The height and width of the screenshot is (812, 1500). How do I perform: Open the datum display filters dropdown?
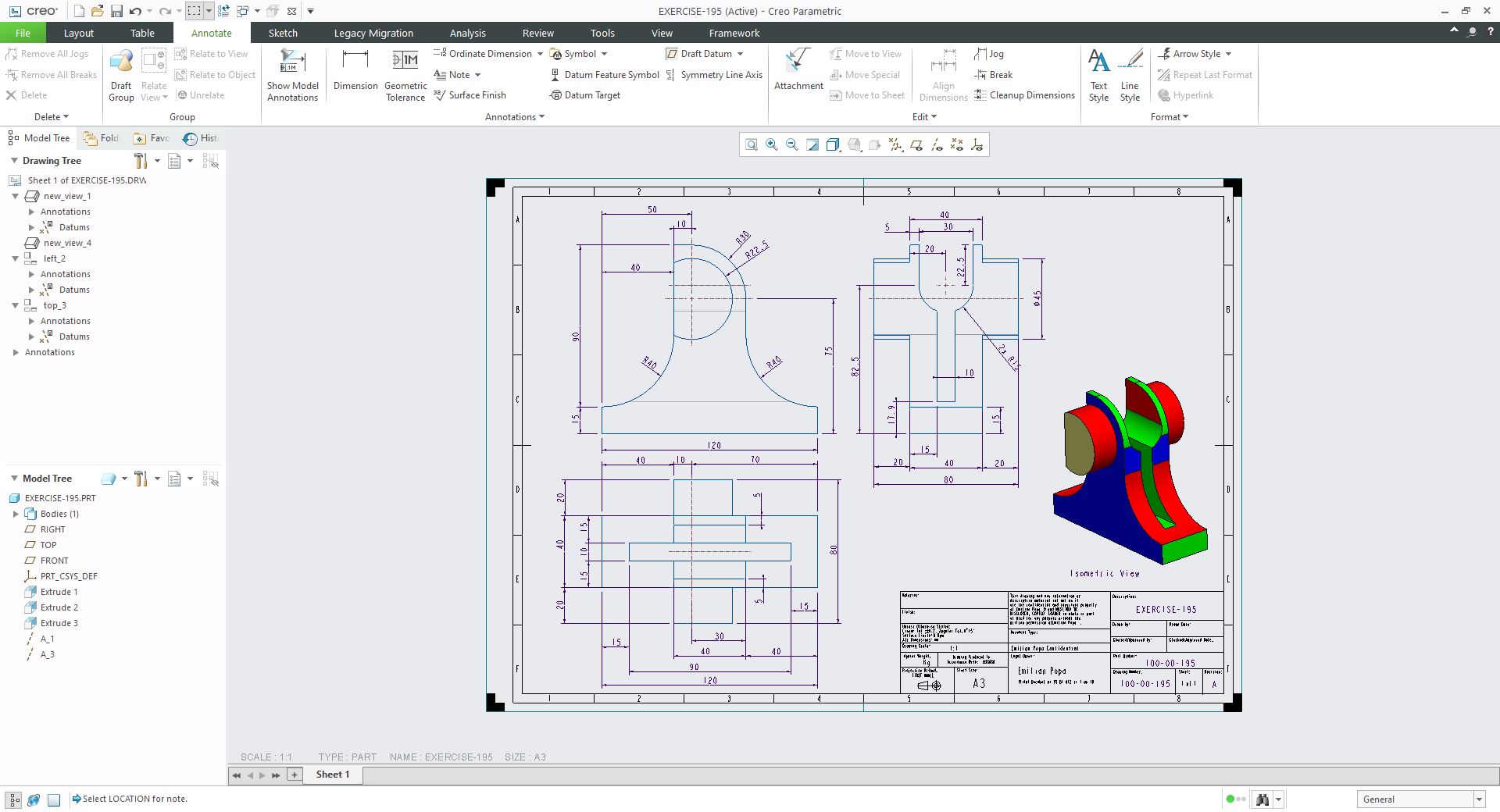[x=895, y=145]
